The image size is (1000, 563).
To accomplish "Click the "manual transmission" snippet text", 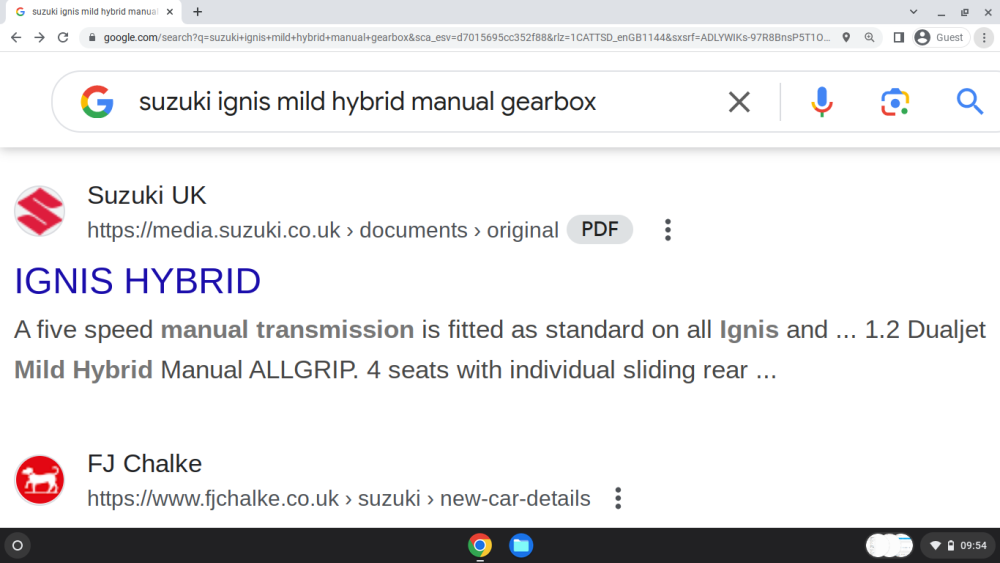I will pos(287,330).
